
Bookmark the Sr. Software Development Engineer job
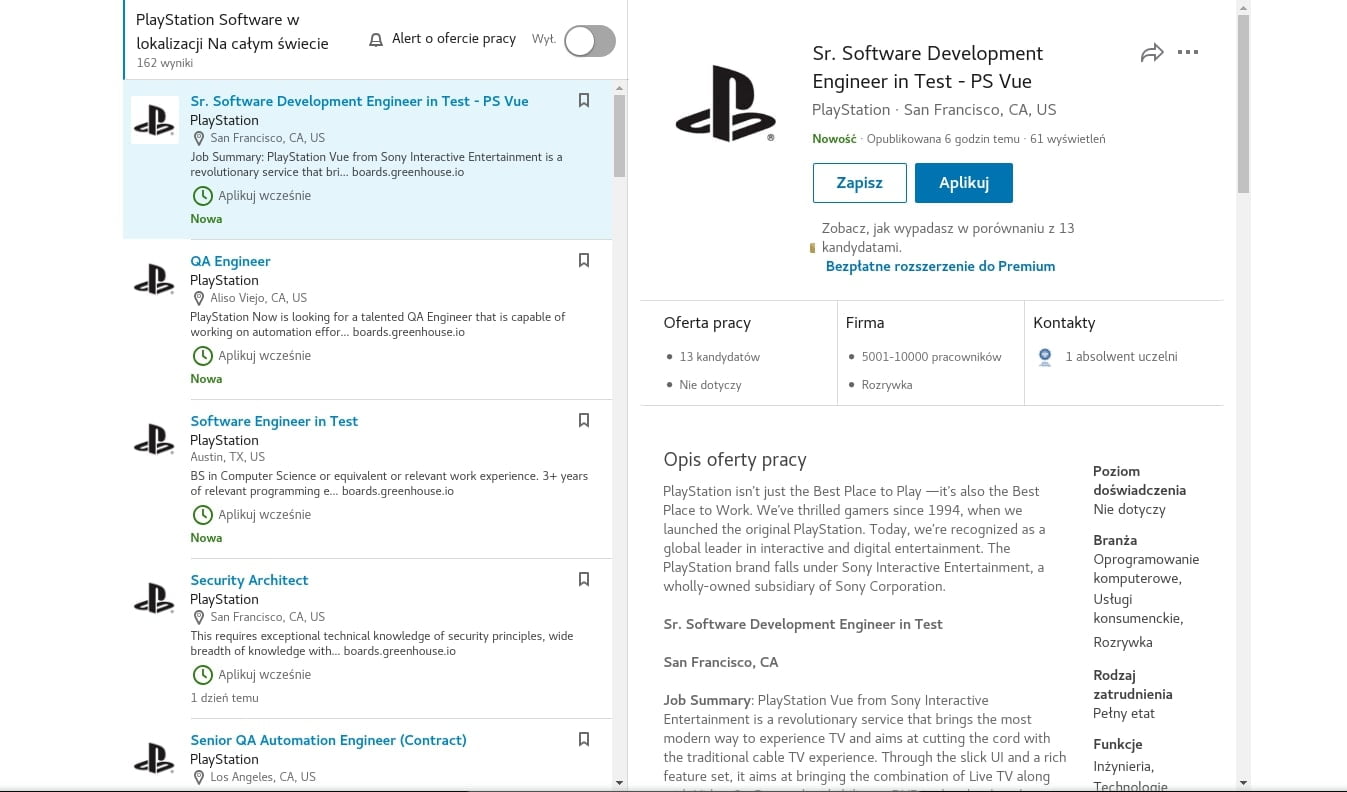584,100
